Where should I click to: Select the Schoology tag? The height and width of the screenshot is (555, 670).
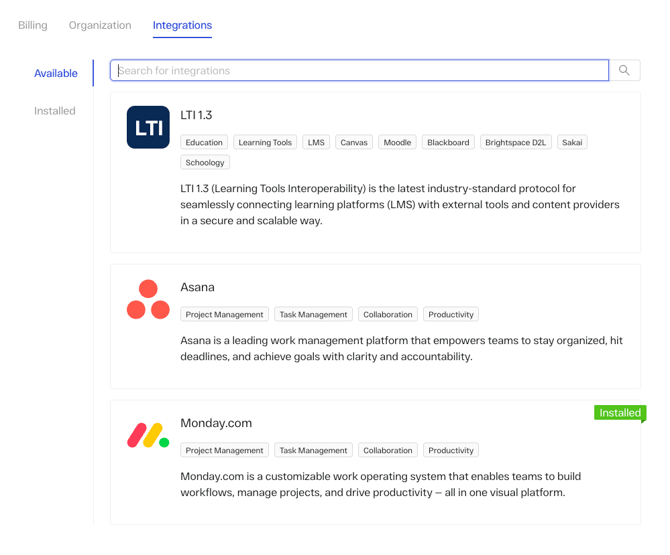(x=205, y=163)
